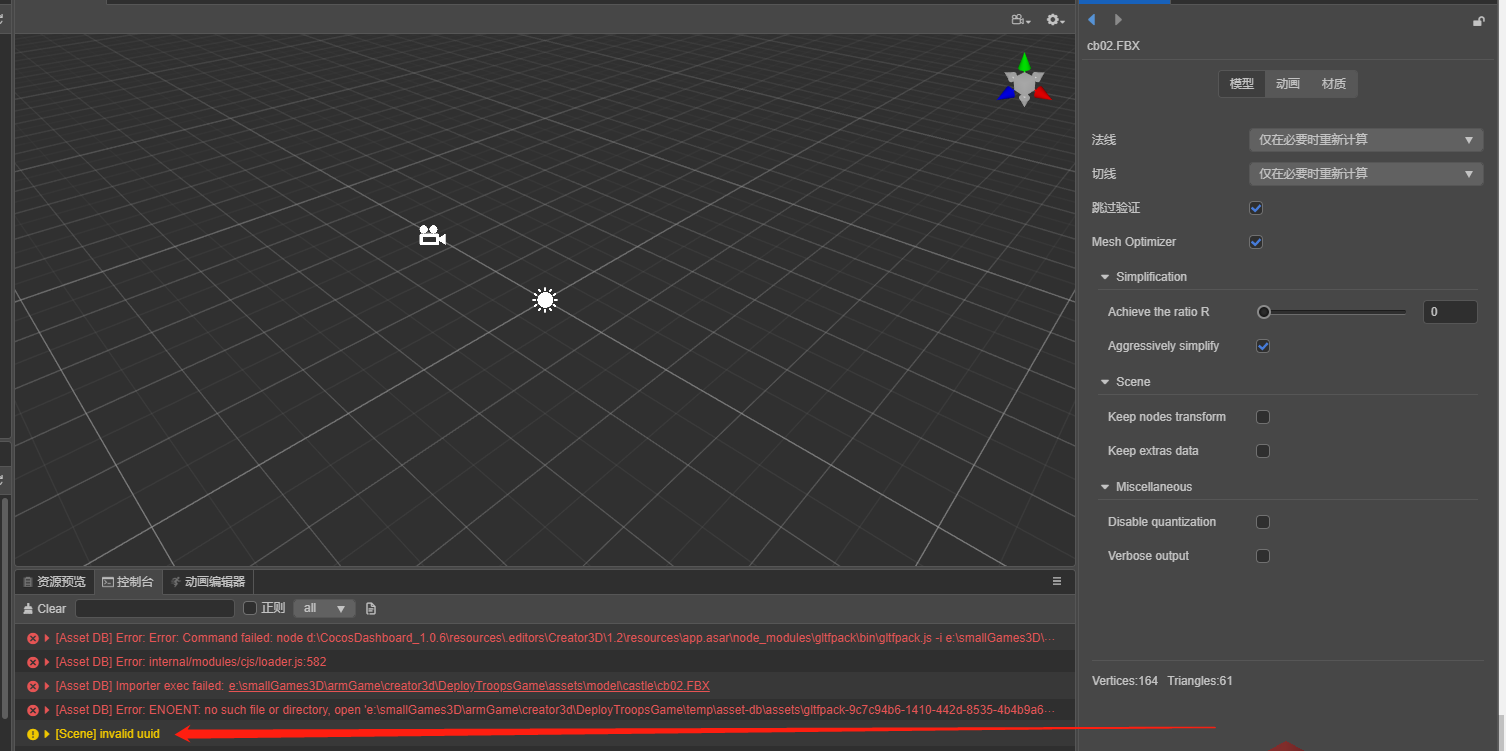Go back in inspector history
This screenshot has width=1506, height=751.
click(1092, 20)
